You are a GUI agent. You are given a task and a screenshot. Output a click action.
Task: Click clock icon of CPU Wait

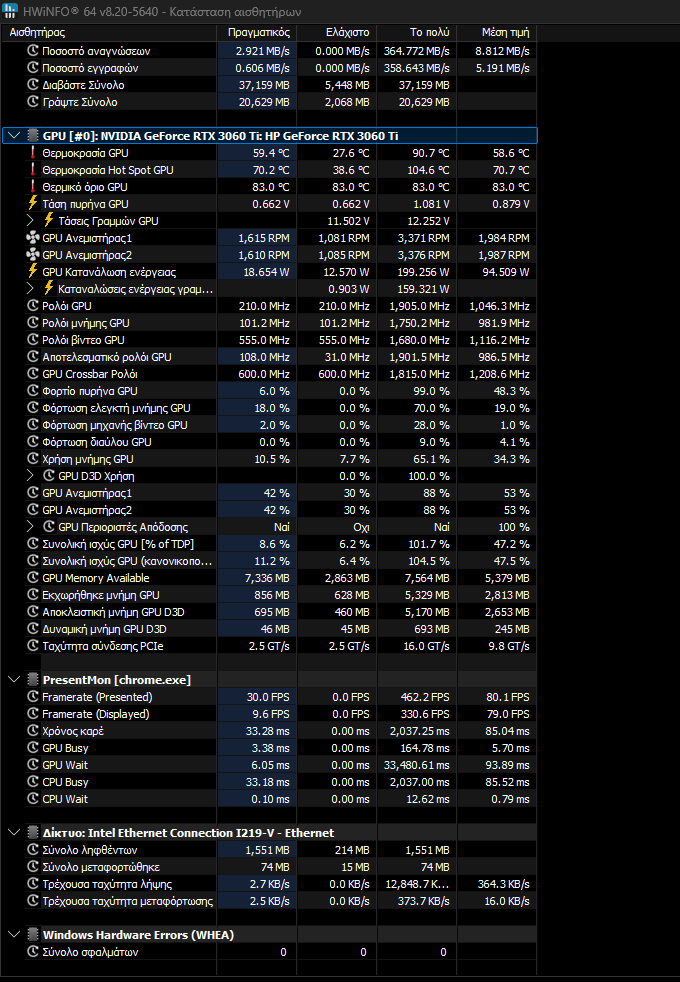pos(33,799)
